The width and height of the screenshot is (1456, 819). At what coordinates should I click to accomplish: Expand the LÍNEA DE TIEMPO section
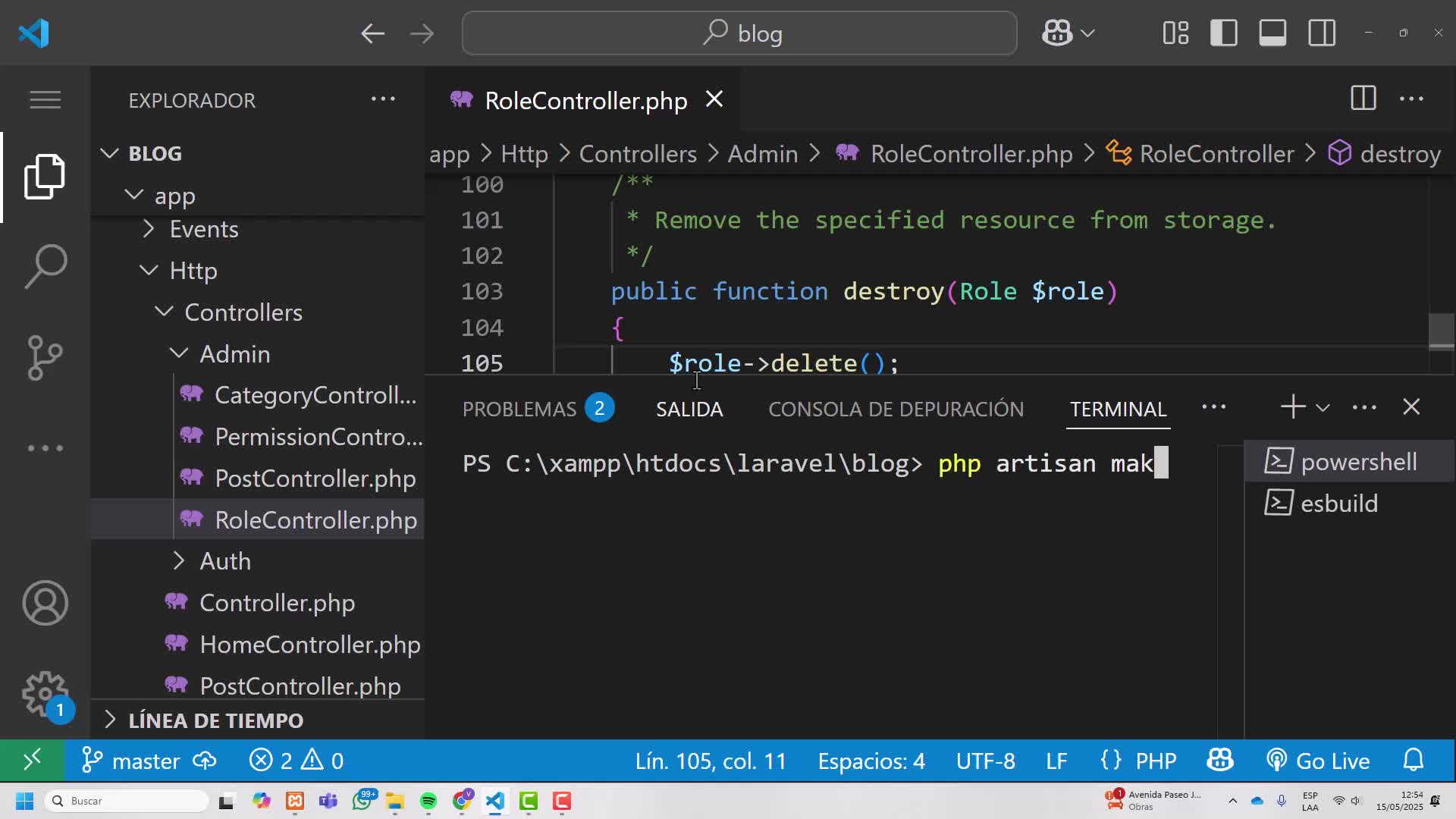point(258,720)
